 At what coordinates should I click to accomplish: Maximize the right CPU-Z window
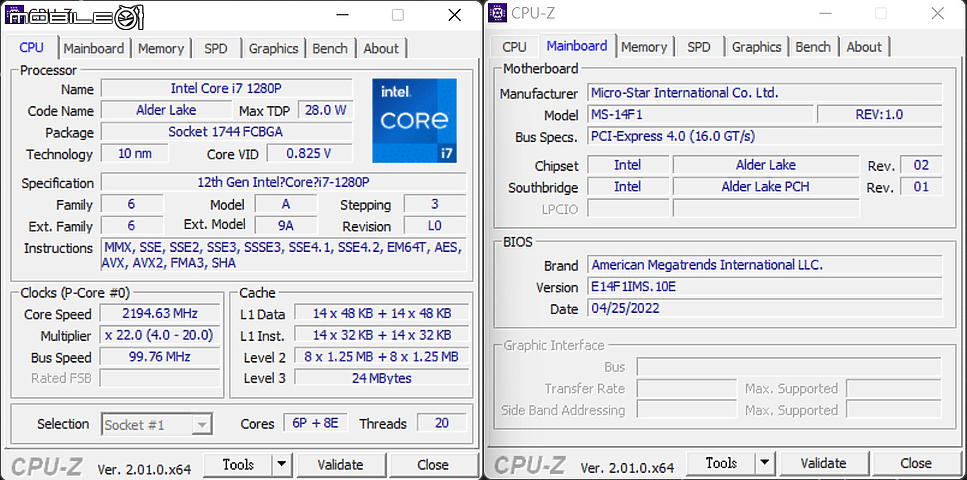pyautogui.click(x=881, y=14)
